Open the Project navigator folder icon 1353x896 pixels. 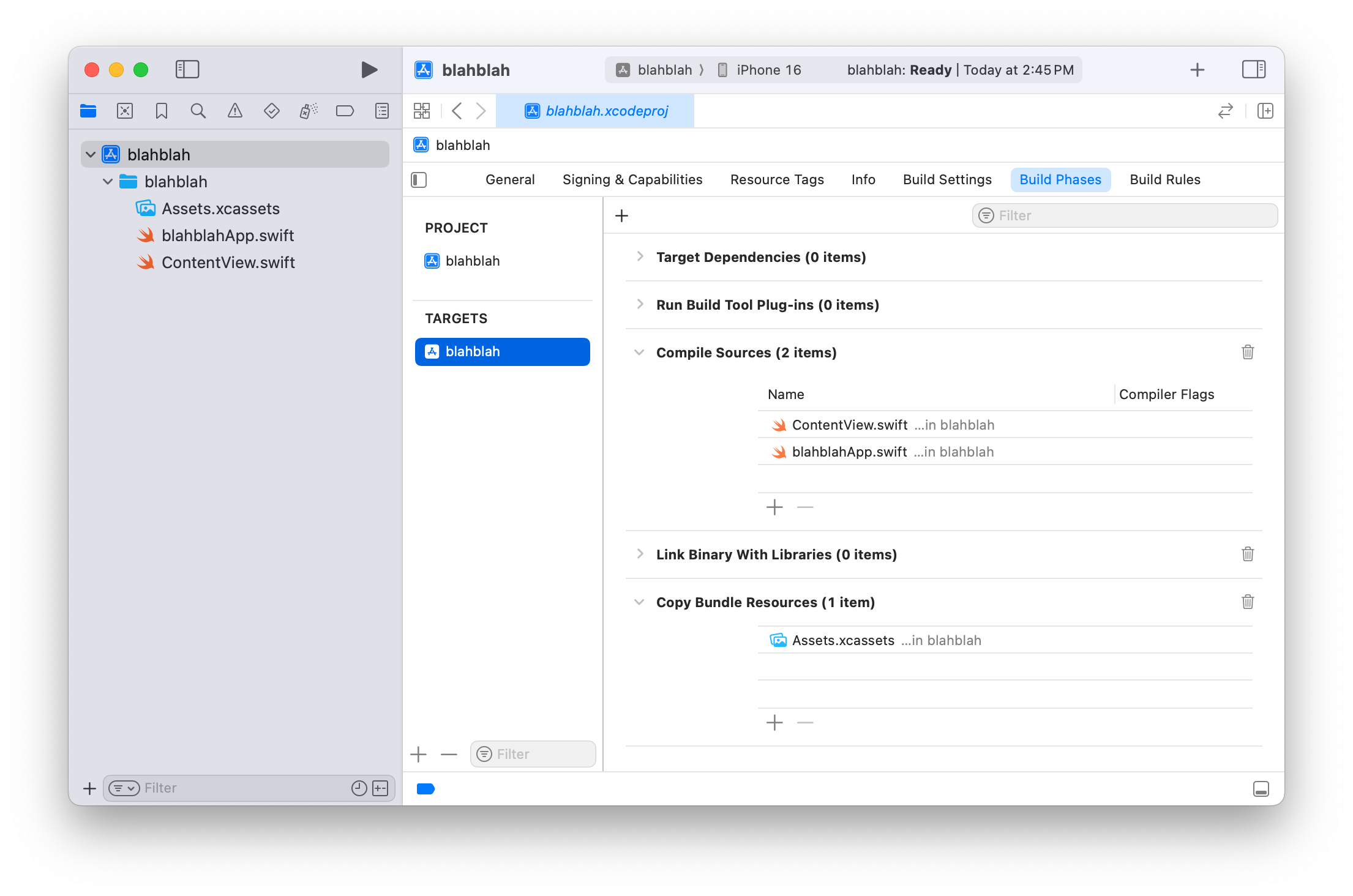(88, 111)
